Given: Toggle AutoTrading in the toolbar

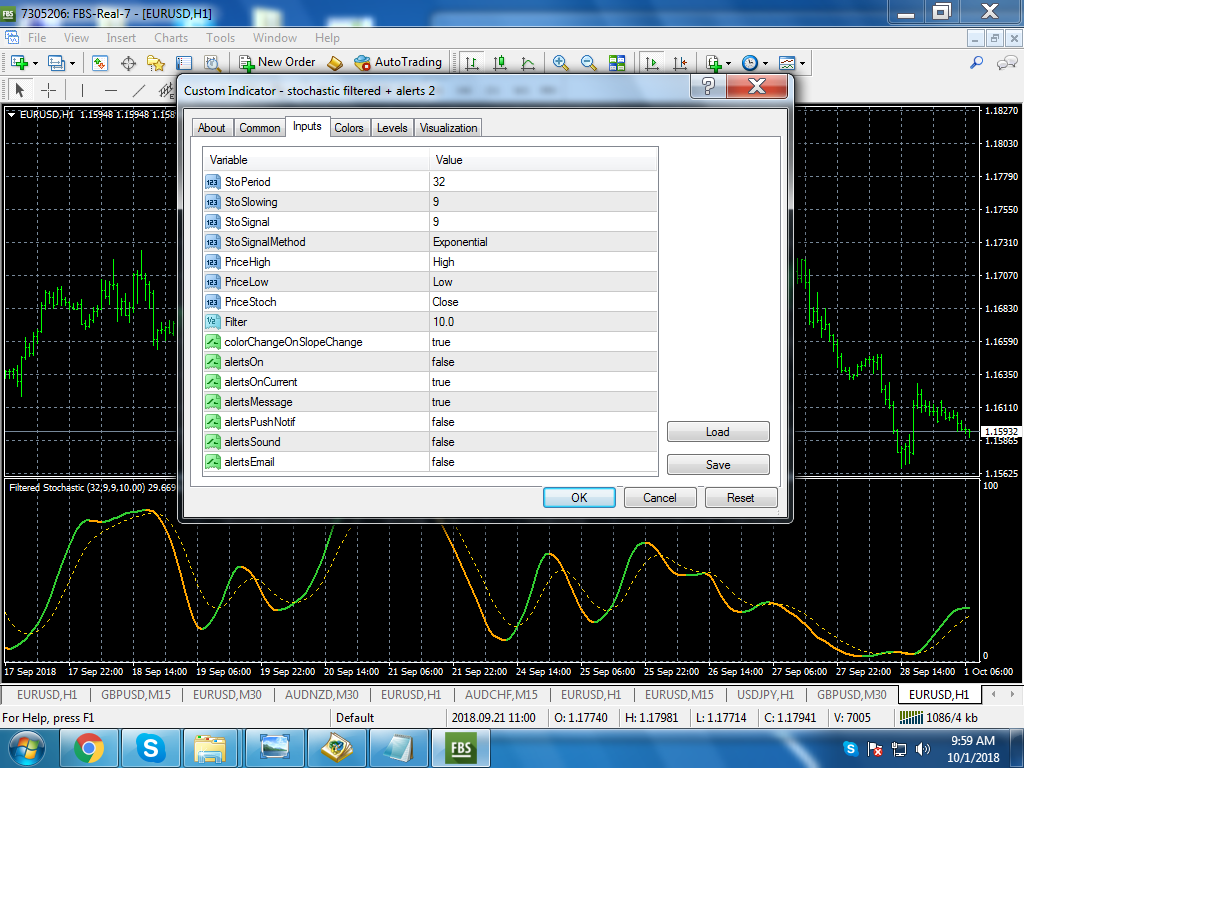Looking at the screenshot, I should click(398, 62).
